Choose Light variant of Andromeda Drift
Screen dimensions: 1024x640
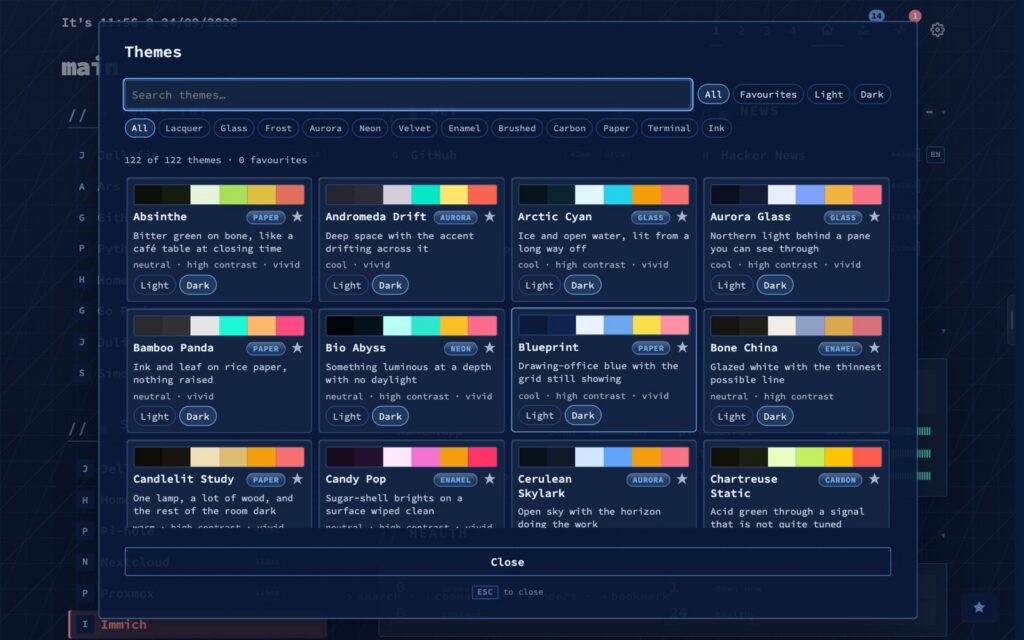click(x=347, y=285)
